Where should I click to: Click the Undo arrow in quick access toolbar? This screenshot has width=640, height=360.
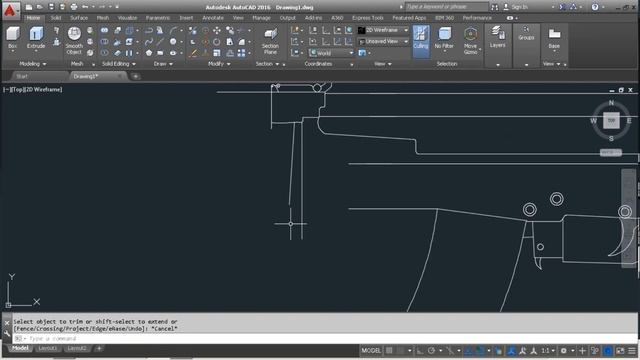point(85,7)
